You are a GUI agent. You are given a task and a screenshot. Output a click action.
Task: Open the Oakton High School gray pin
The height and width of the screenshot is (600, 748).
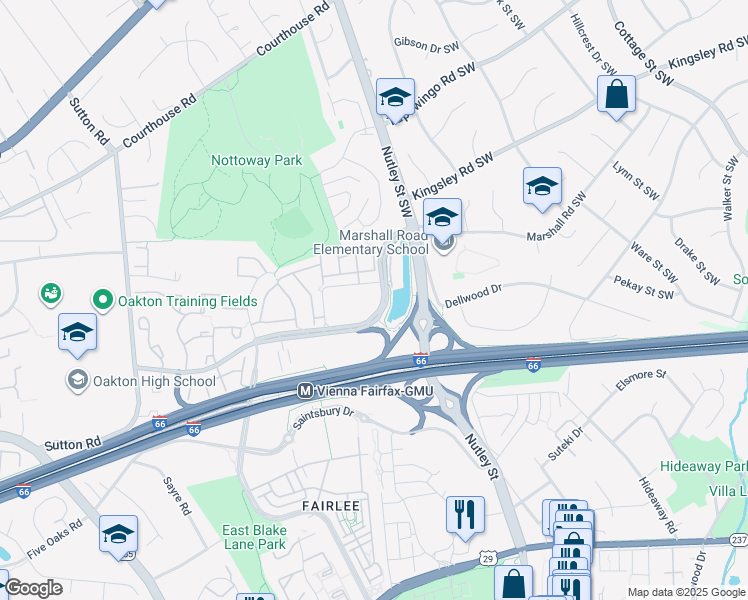pos(77,381)
